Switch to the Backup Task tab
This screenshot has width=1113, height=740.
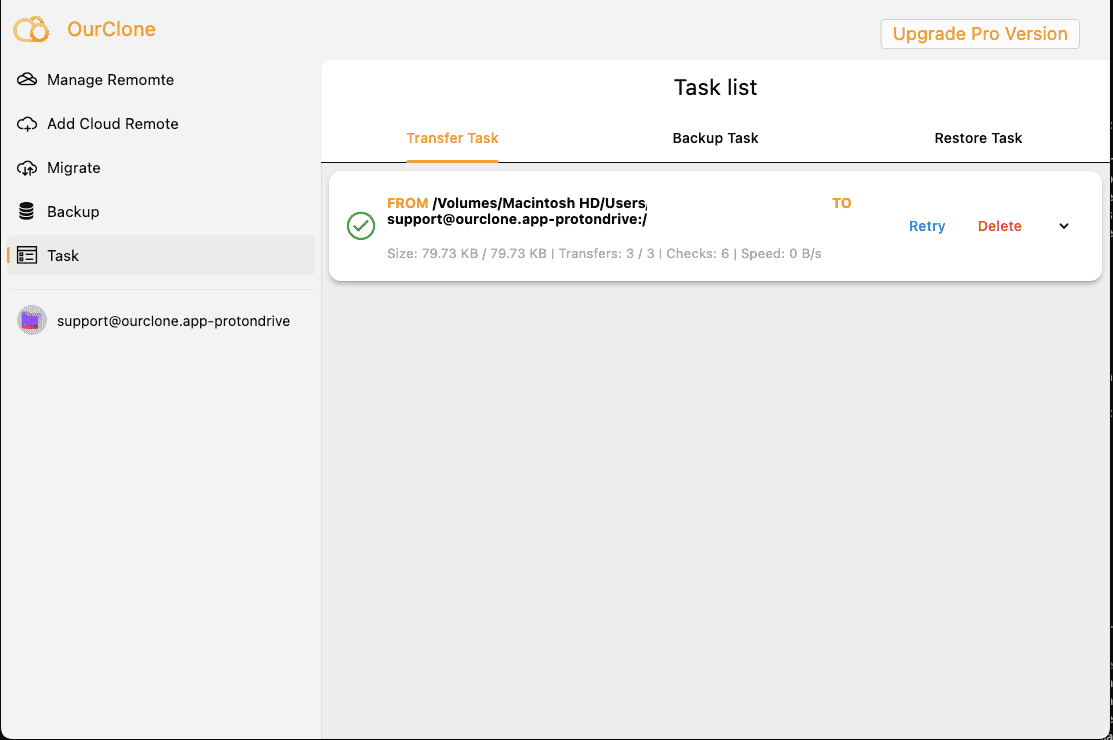coord(715,138)
